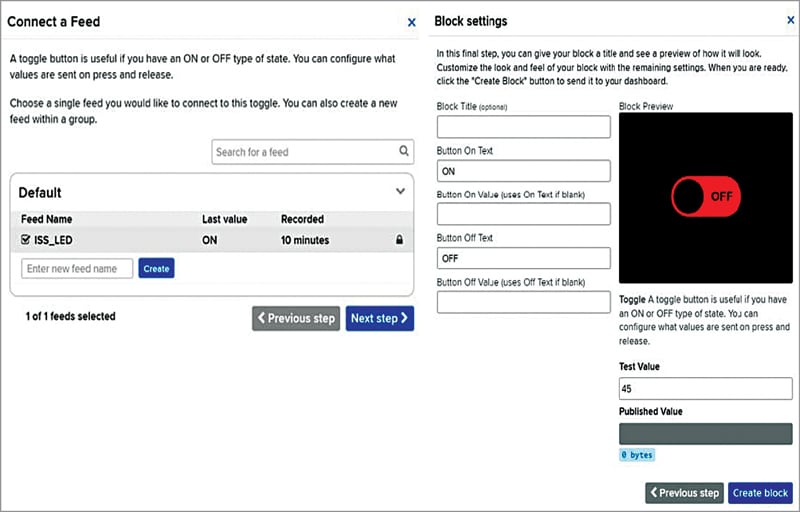Close the Block settings dialog
The width and height of the screenshot is (800, 512).
click(x=791, y=20)
